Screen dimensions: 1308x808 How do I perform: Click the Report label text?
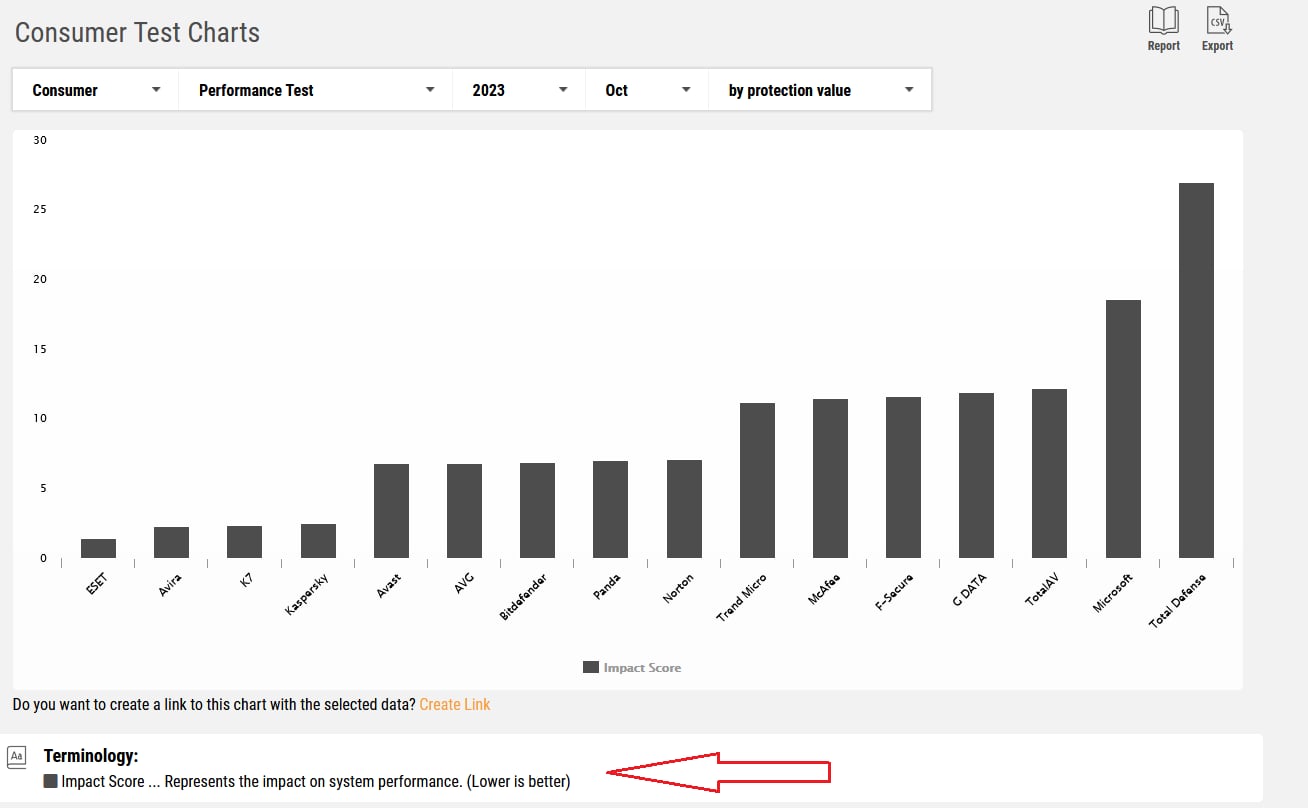[x=1164, y=46]
